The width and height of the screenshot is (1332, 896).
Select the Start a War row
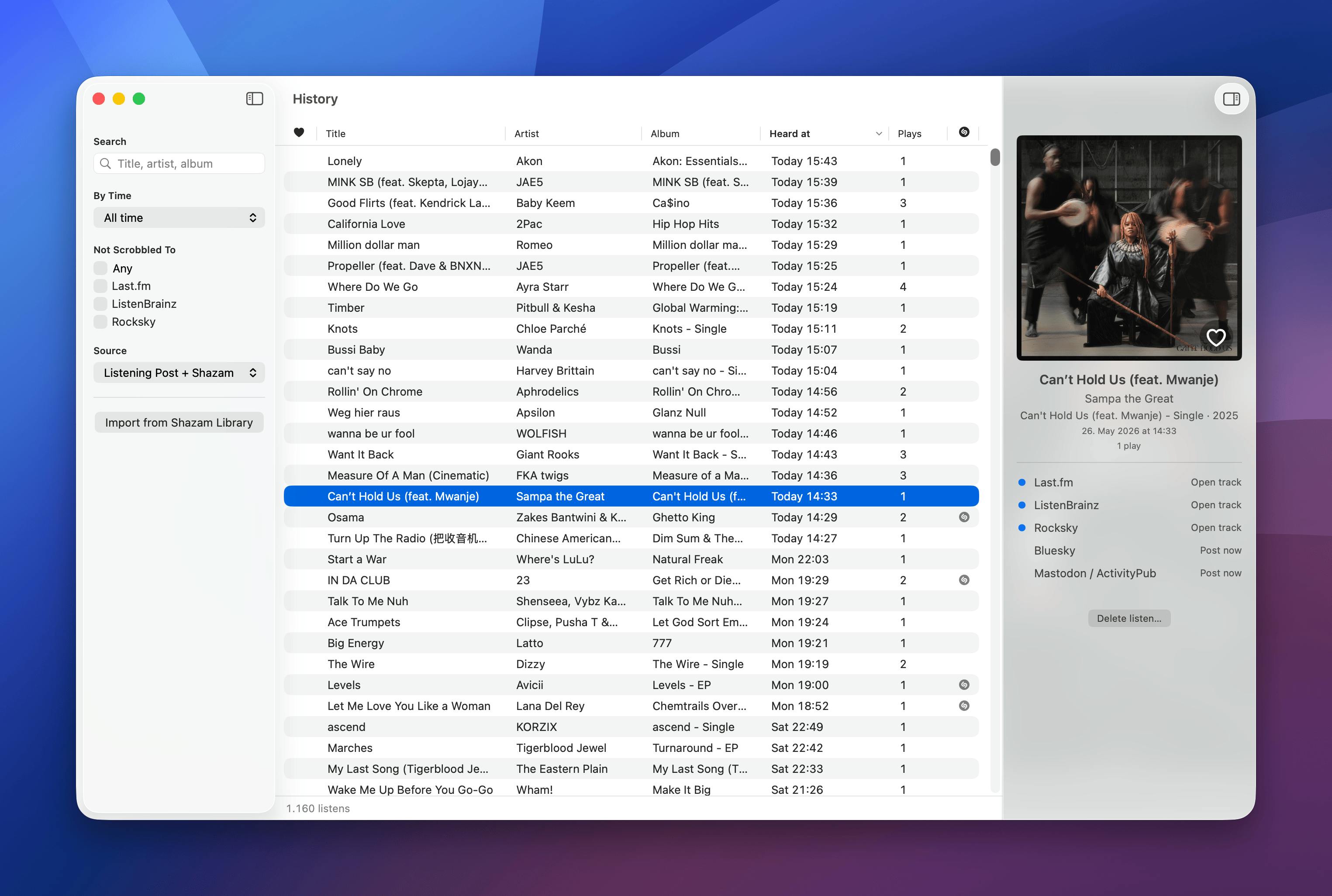click(631, 559)
